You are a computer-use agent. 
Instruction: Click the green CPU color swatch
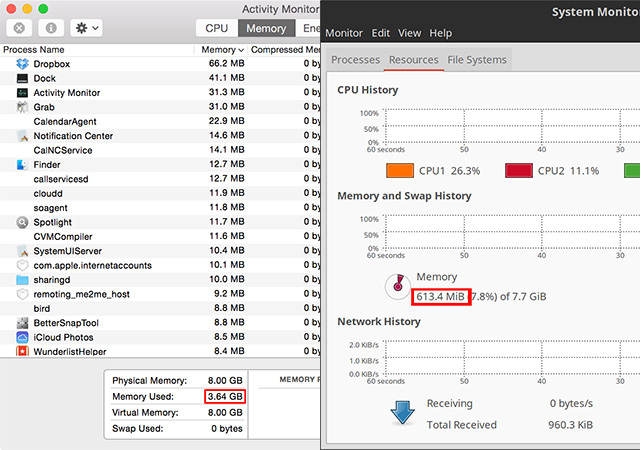(x=632, y=170)
